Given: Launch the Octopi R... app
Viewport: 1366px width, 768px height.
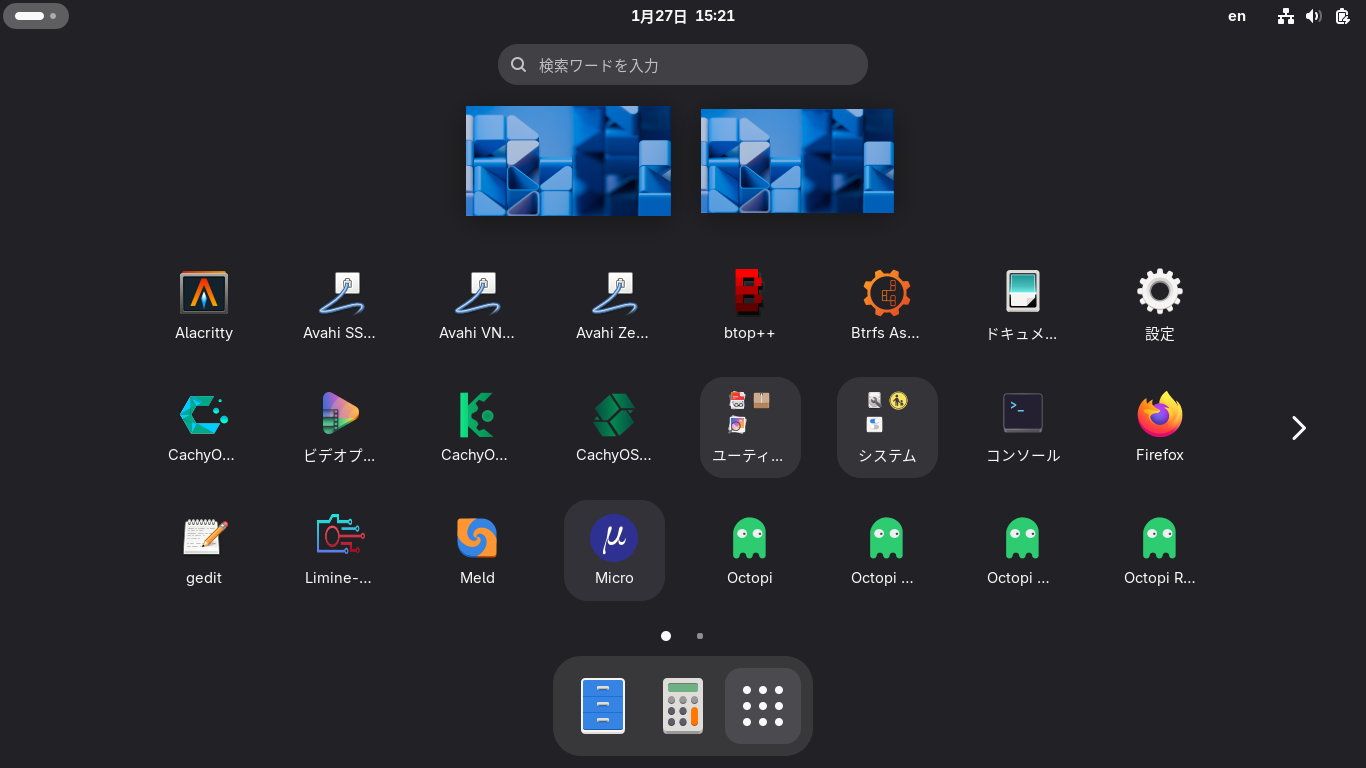Looking at the screenshot, I should pos(1159,551).
